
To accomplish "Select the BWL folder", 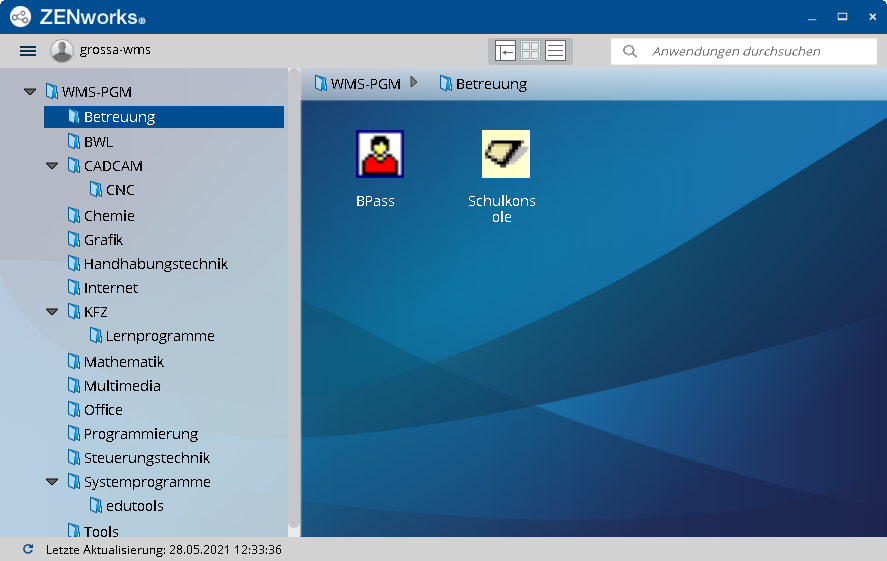I will click(91, 141).
